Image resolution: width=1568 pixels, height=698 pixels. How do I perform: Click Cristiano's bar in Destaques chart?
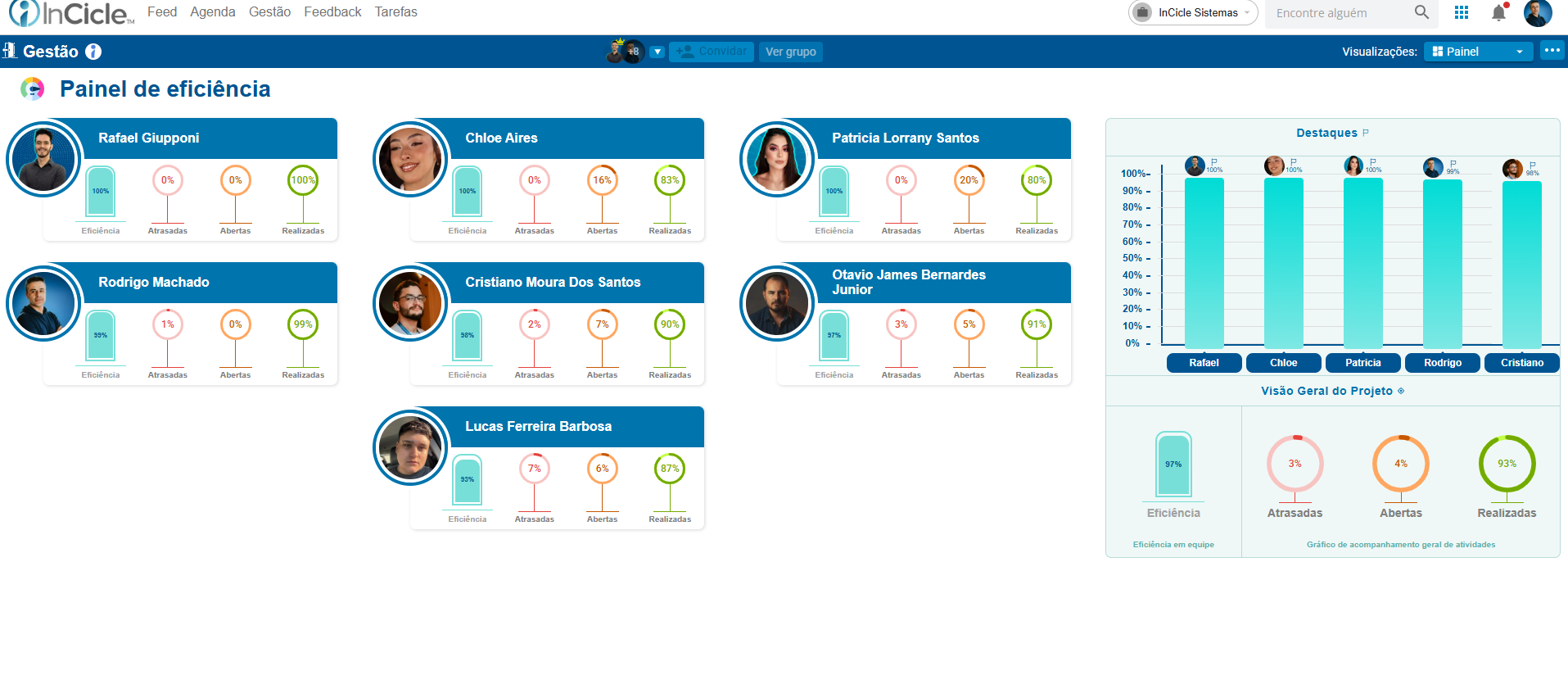[x=1522, y=265]
